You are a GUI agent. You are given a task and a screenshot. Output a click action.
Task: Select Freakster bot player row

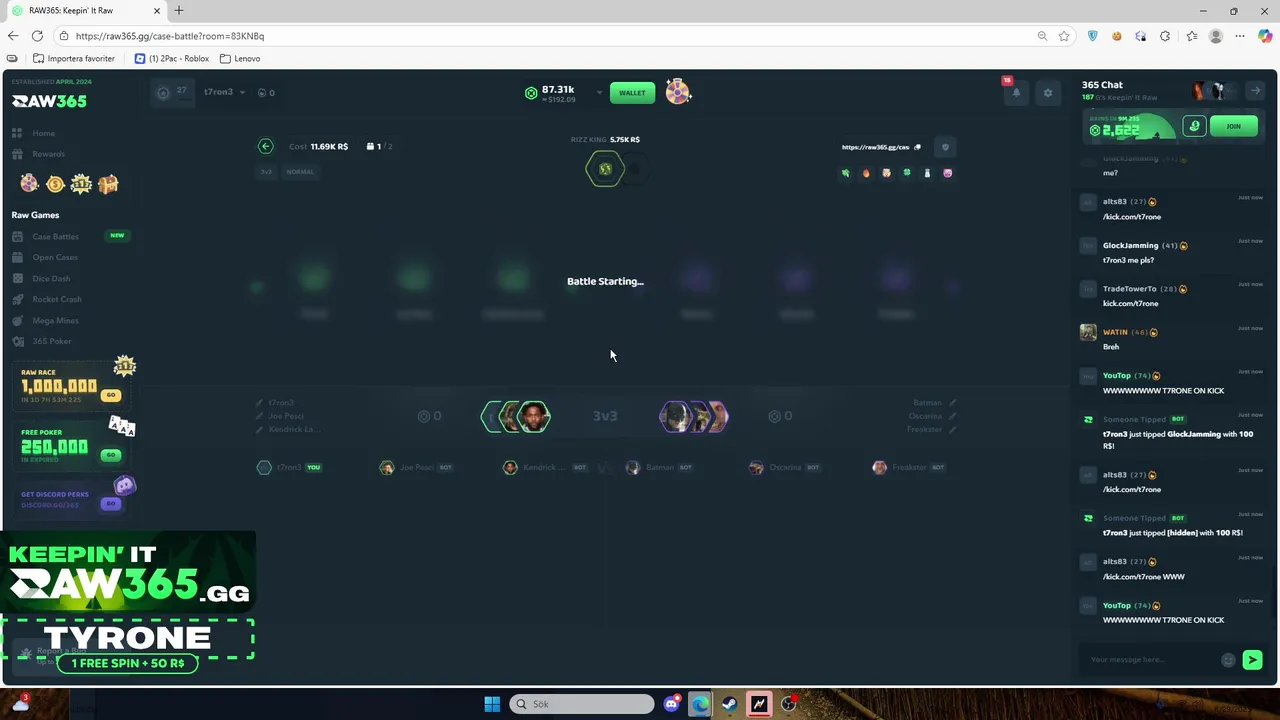click(x=909, y=467)
